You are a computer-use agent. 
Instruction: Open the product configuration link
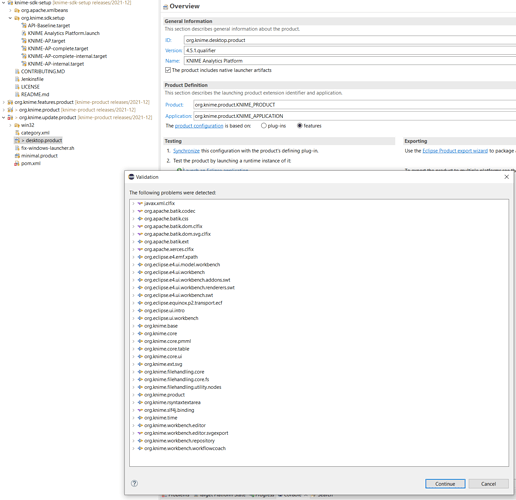pos(199,126)
